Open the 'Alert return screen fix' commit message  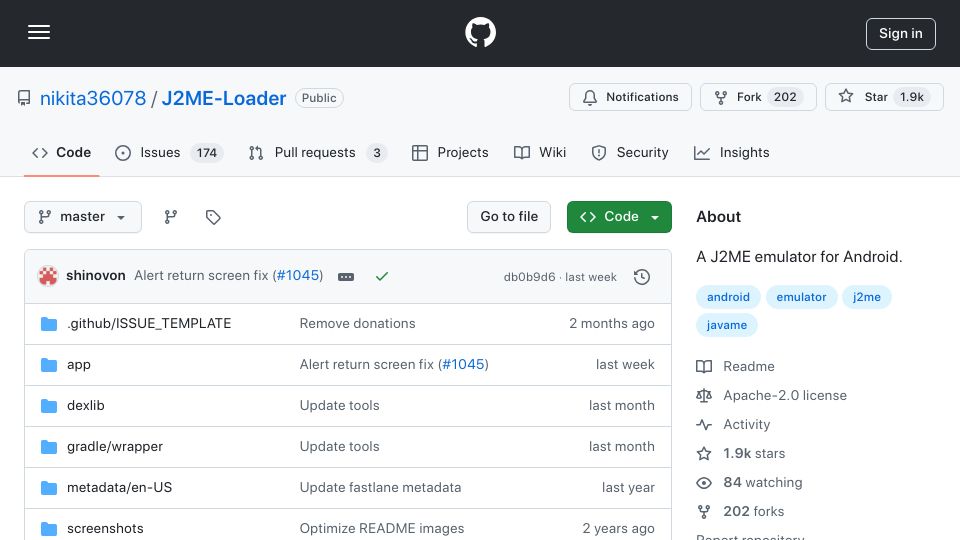[201, 276]
